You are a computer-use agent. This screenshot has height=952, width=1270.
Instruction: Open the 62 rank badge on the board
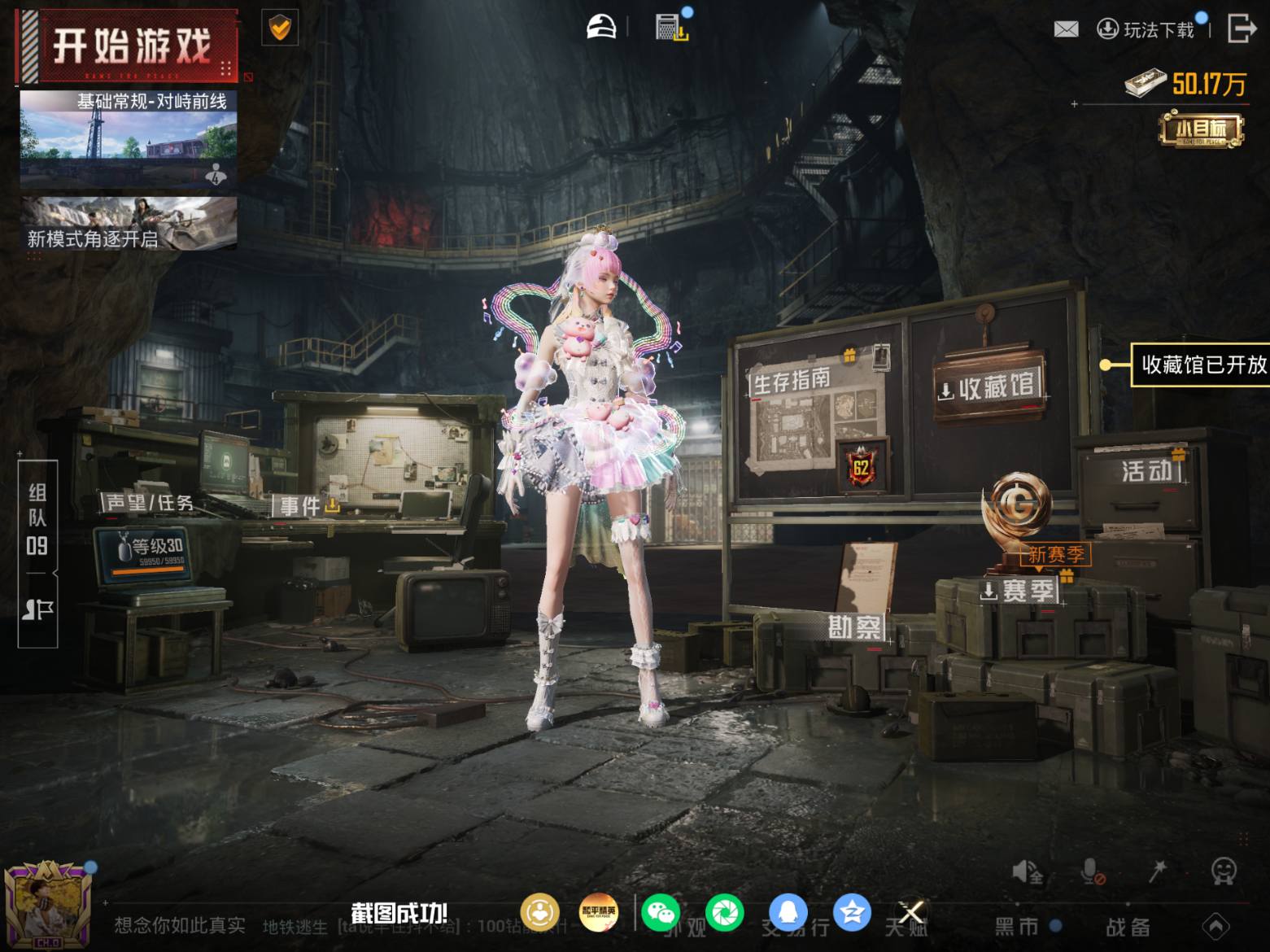point(861,467)
